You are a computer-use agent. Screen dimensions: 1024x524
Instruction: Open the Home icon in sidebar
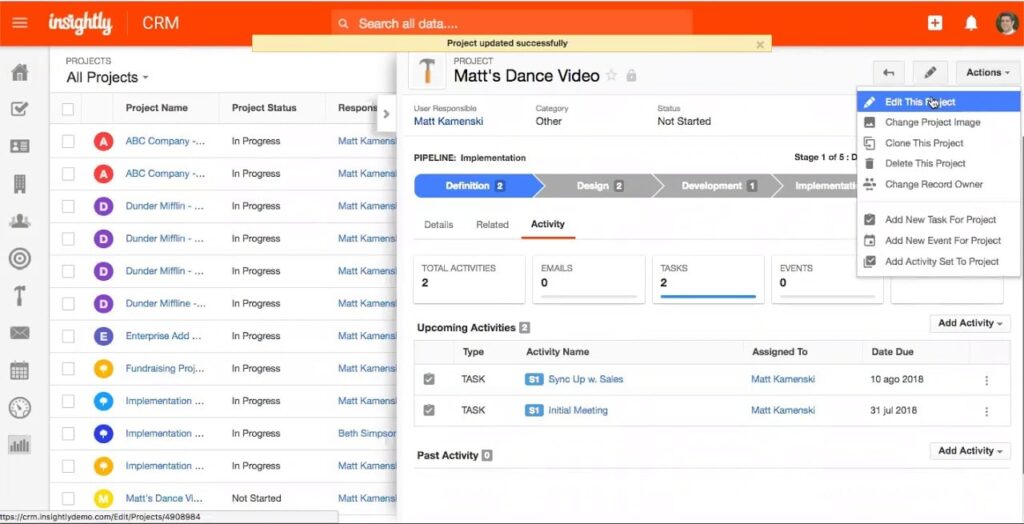[19, 72]
